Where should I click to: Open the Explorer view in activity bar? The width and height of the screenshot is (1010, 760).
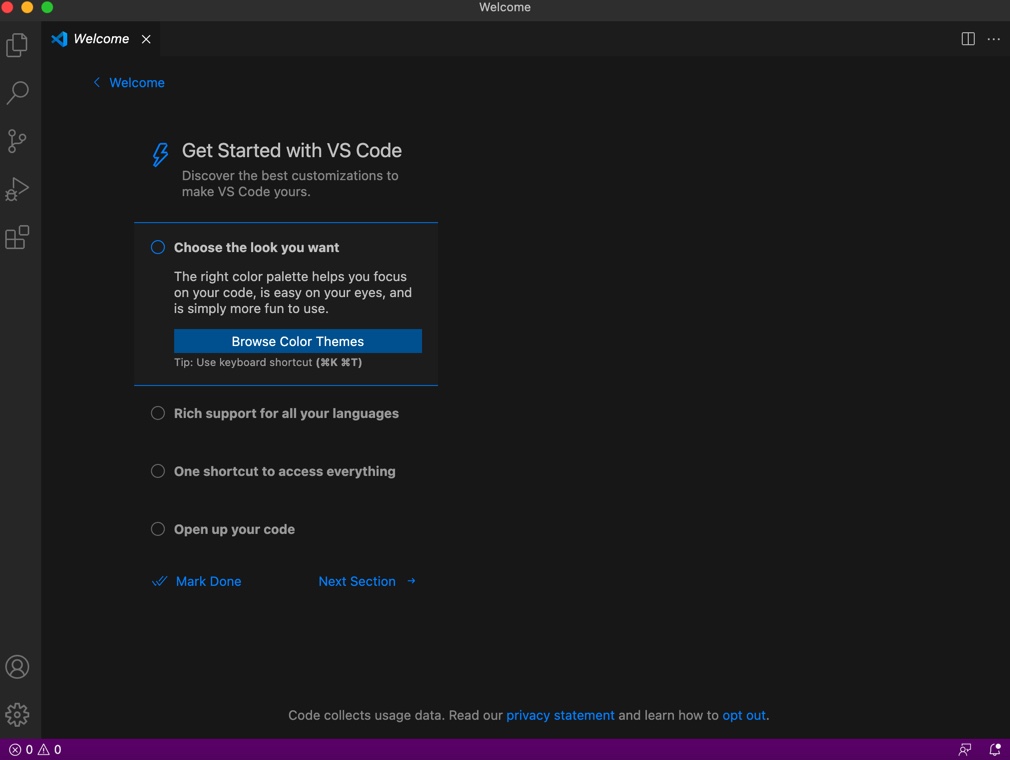[17, 45]
